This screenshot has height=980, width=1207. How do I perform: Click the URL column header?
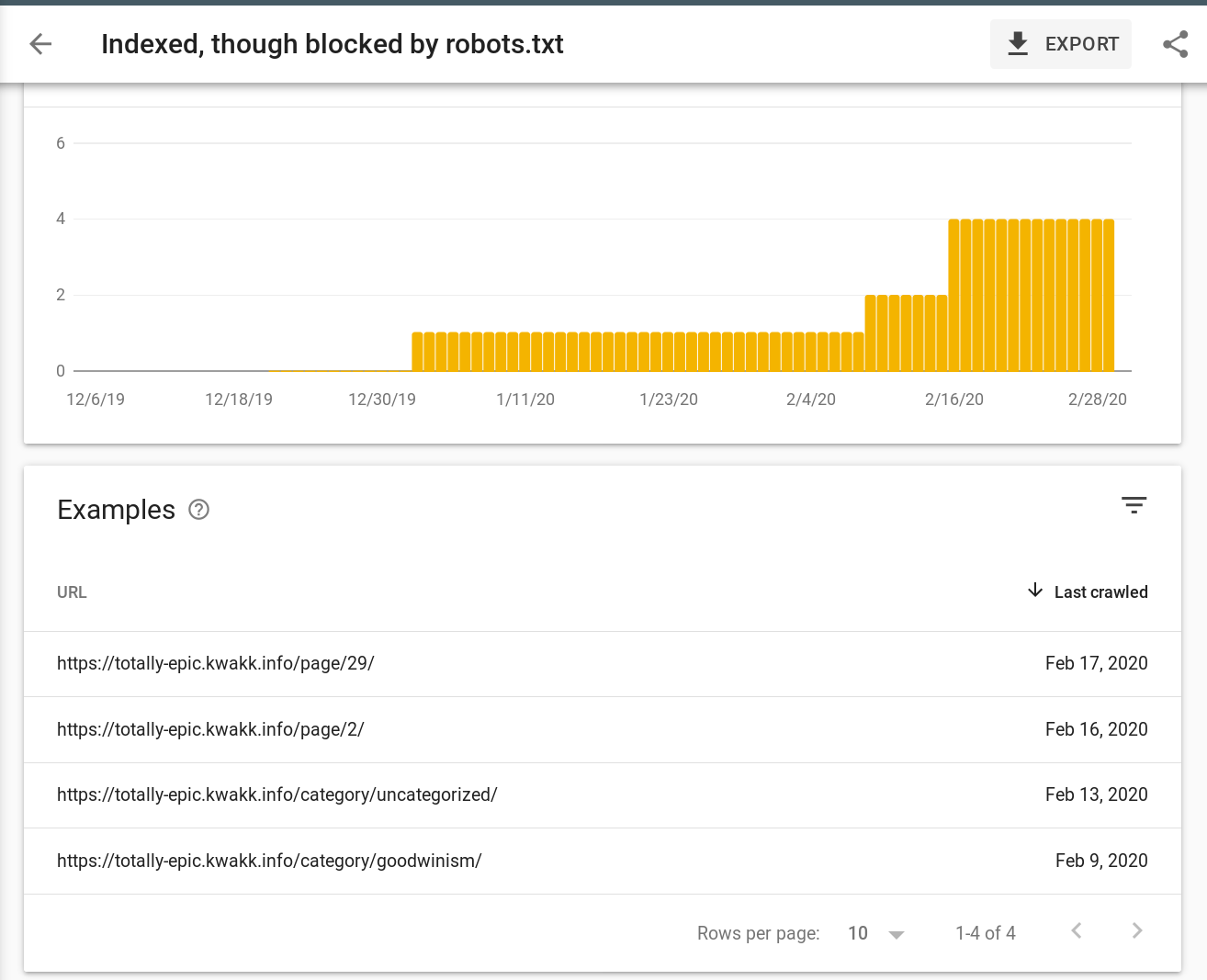(x=72, y=592)
